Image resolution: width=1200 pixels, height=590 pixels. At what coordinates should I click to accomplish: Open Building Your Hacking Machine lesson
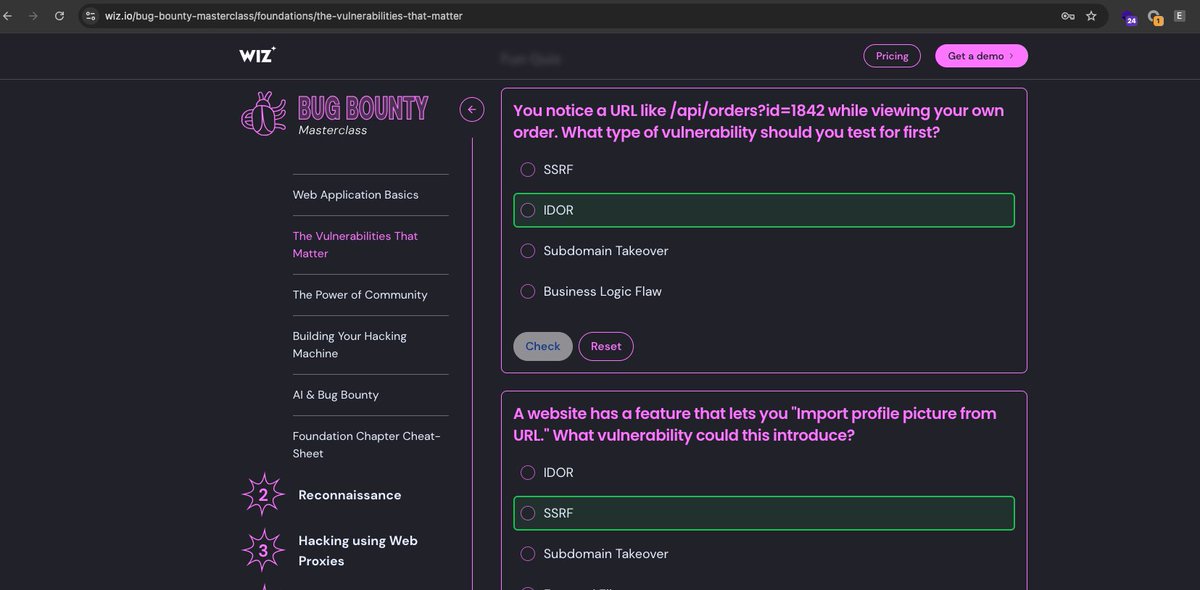pos(350,345)
